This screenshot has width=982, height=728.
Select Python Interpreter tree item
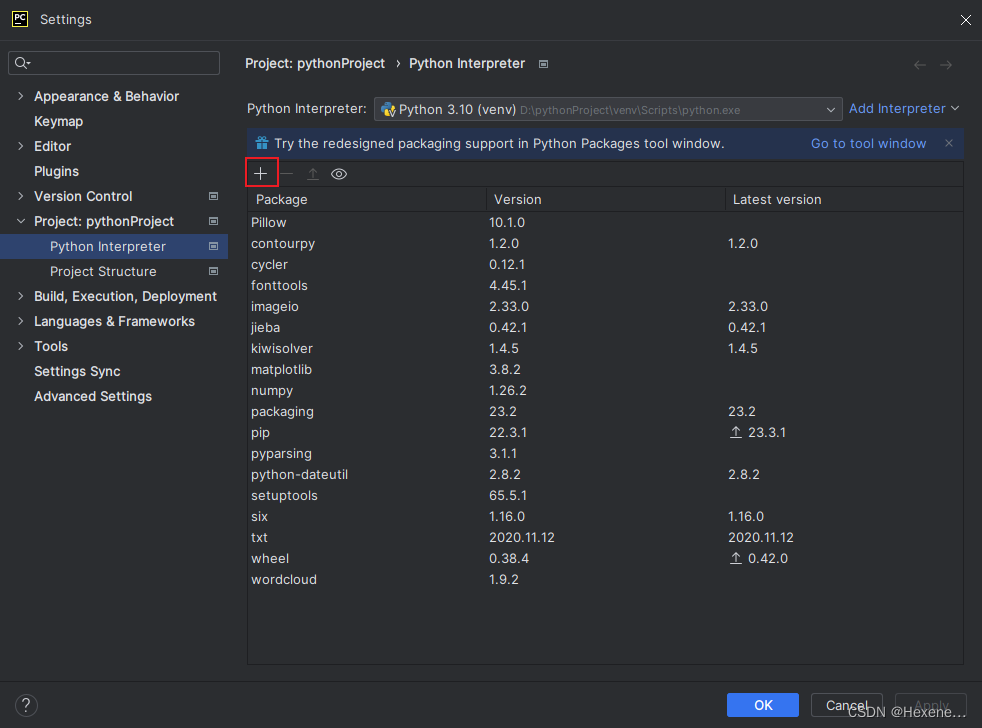point(114,246)
